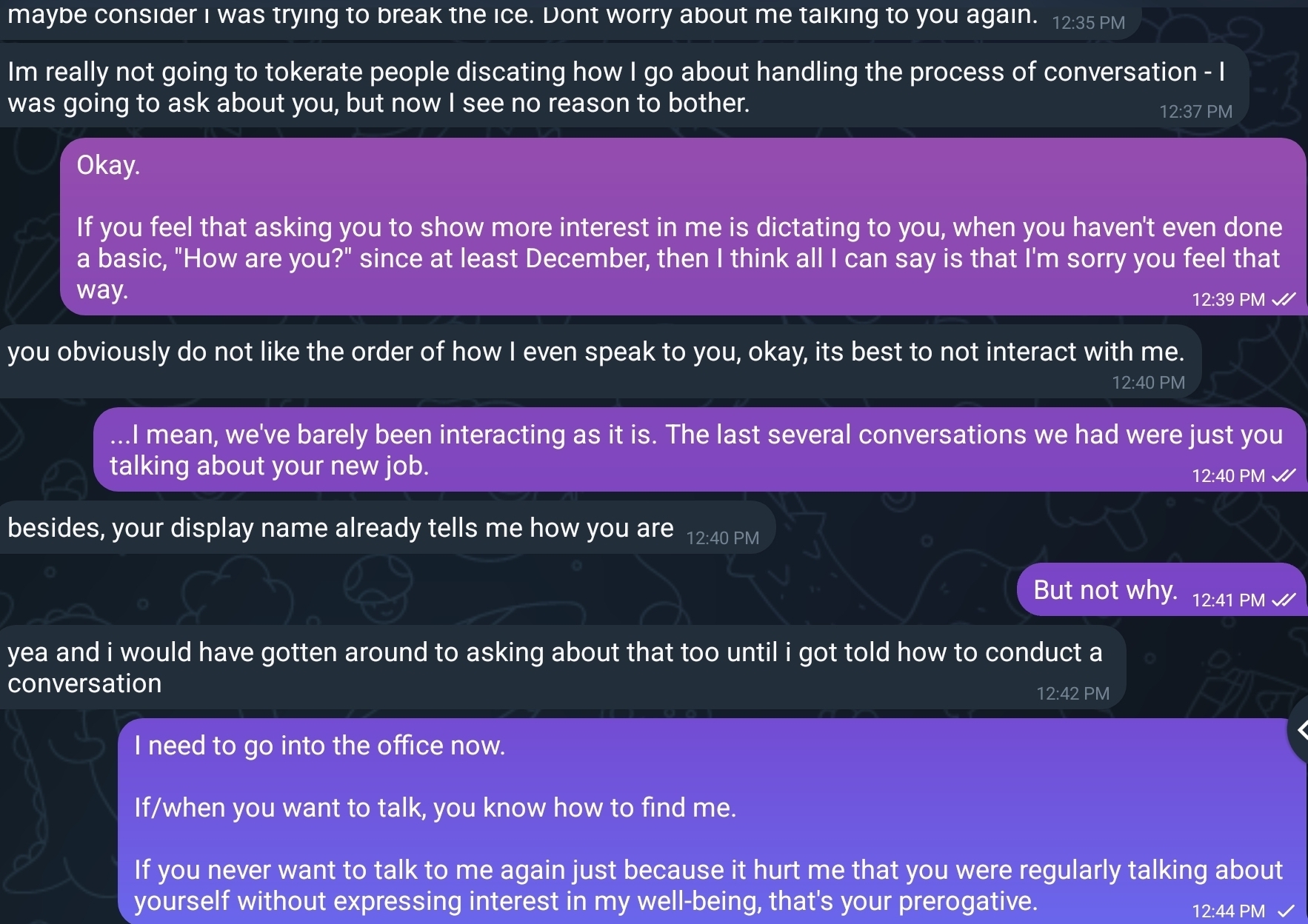This screenshot has width=1308, height=924.
Task: Click 12:40 PM timestamp under "best to not interact"
Action: pos(1148,383)
